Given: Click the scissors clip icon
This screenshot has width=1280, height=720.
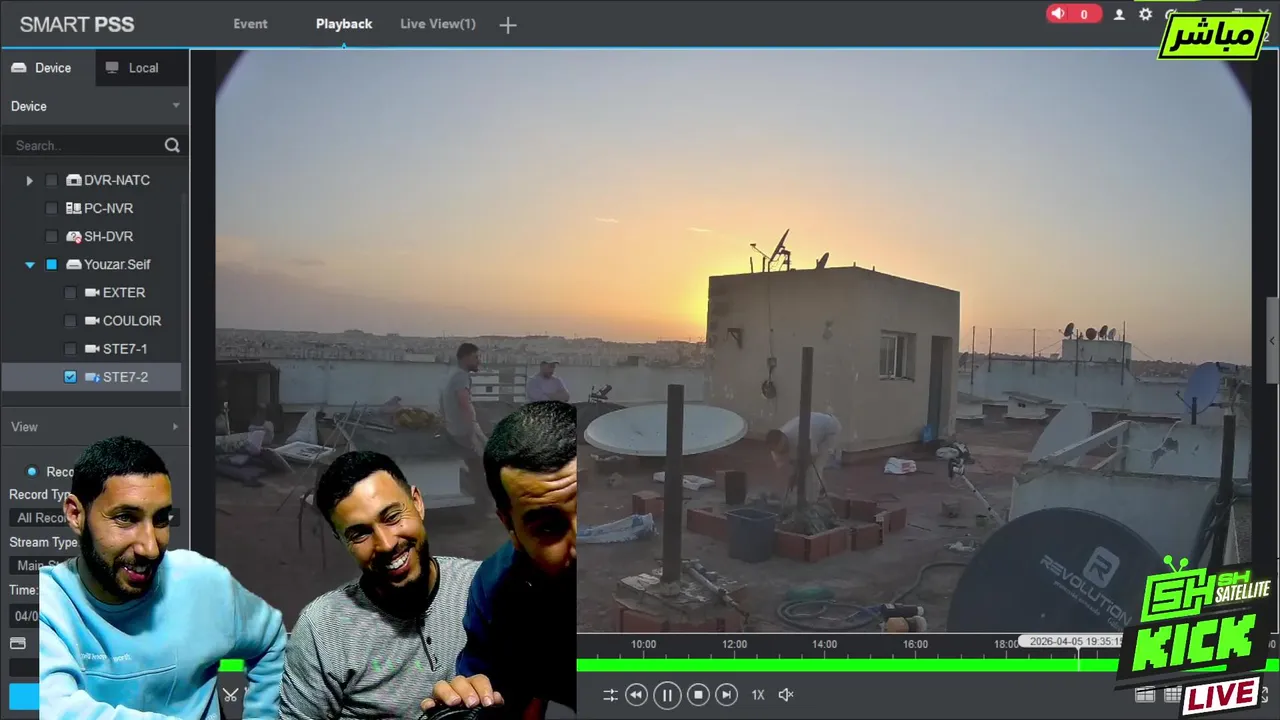Looking at the screenshot, I should (x=230, y=694).
